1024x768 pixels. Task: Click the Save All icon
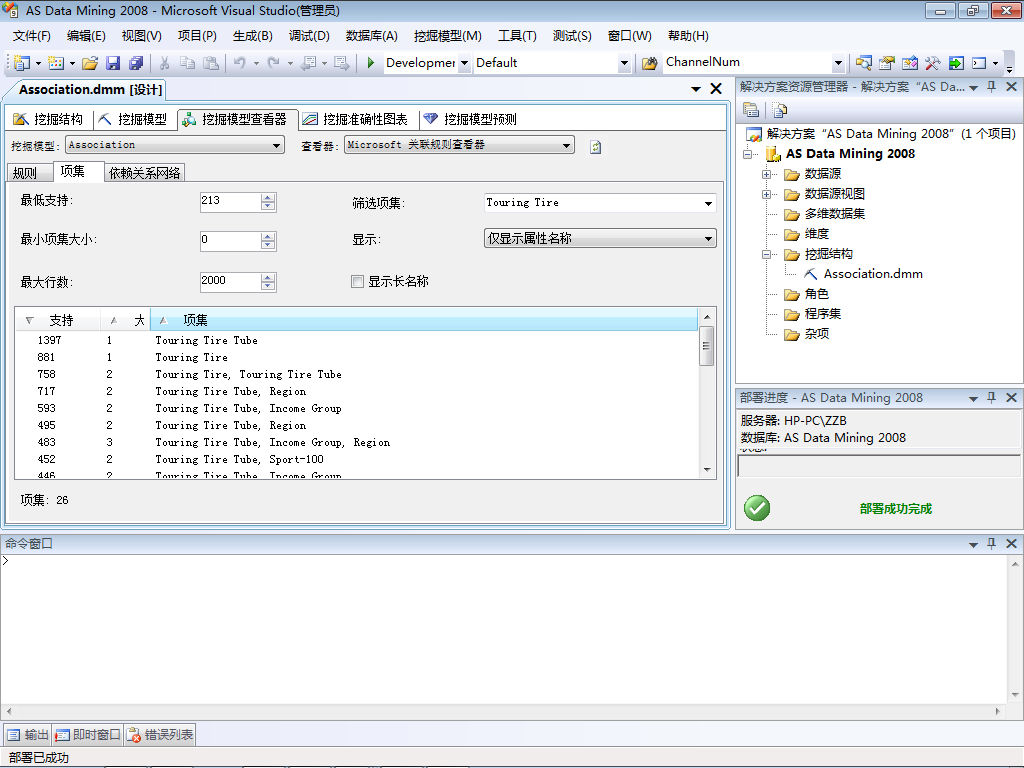click(136, 63)
